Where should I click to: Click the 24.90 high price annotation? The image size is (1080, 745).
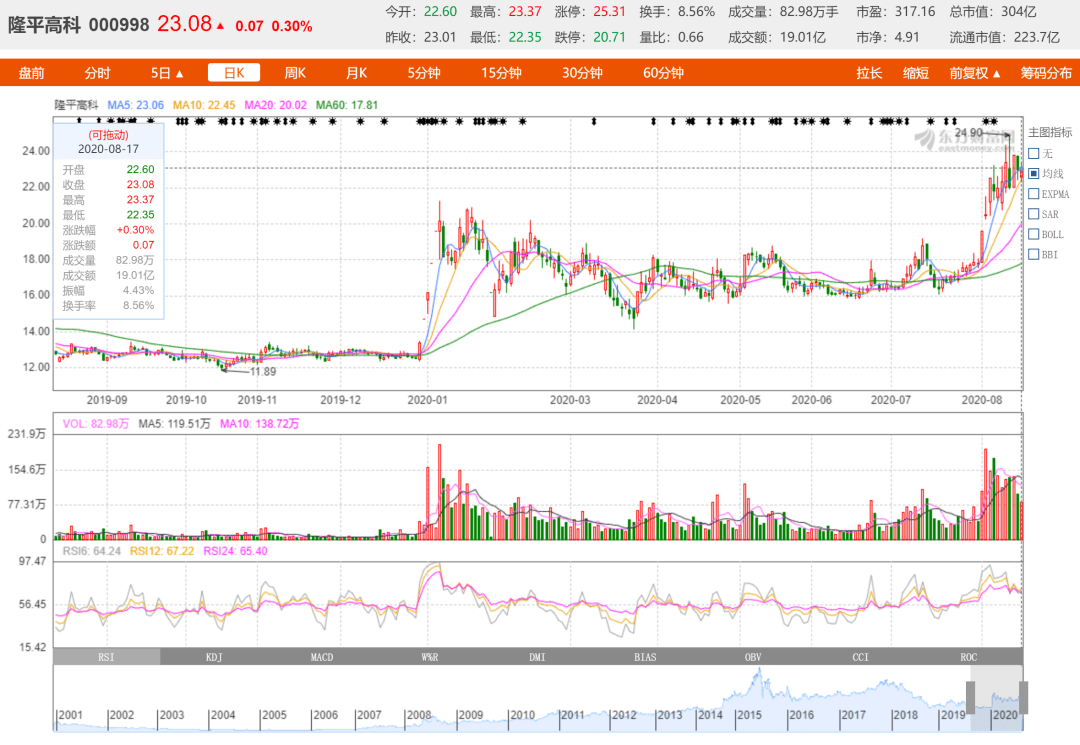coord(968,133)
